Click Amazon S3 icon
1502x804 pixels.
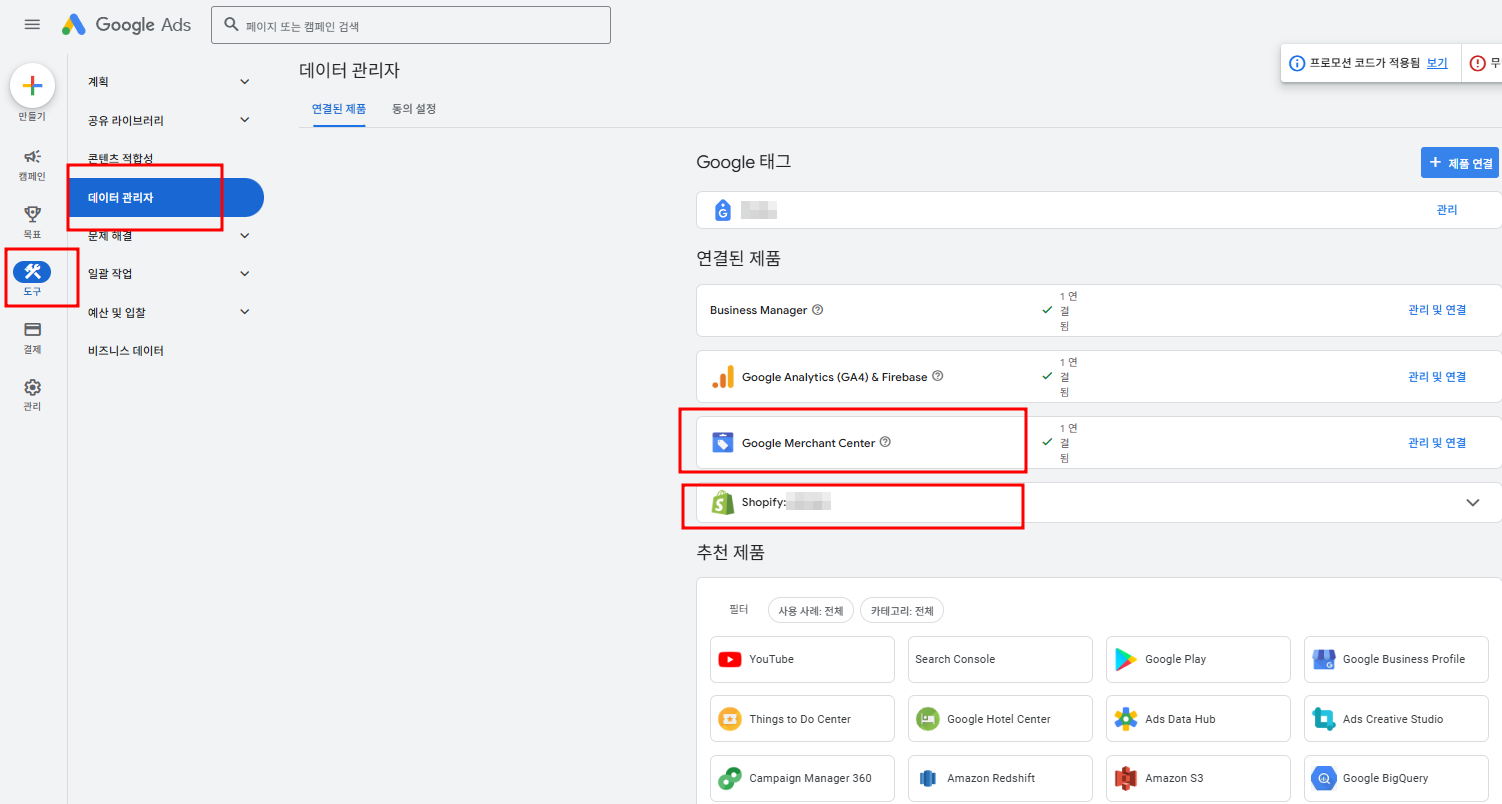tap(1126, 778)
